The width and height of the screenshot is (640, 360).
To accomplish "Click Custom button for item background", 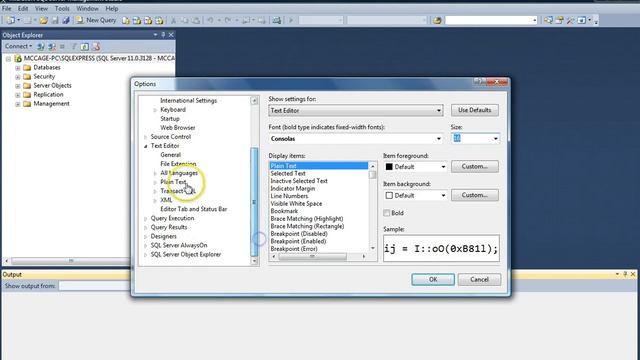I will 475,195.
